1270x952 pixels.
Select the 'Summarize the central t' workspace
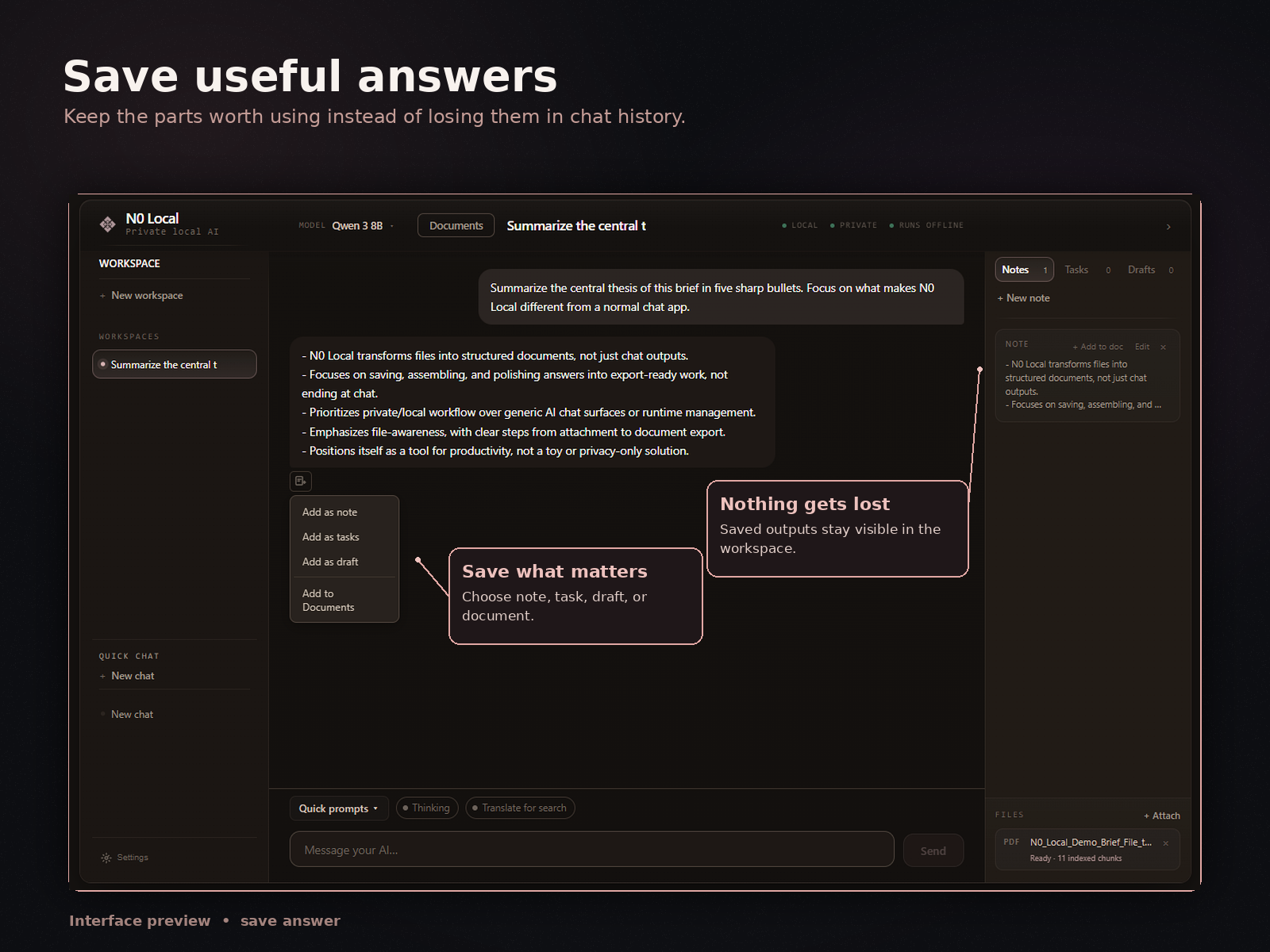[174, 364]
